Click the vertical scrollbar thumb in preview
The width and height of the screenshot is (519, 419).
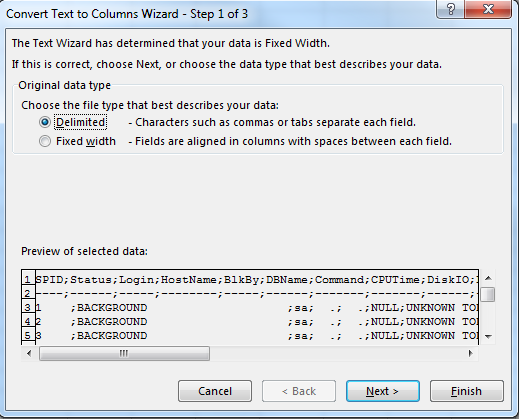tap(488, 295)
